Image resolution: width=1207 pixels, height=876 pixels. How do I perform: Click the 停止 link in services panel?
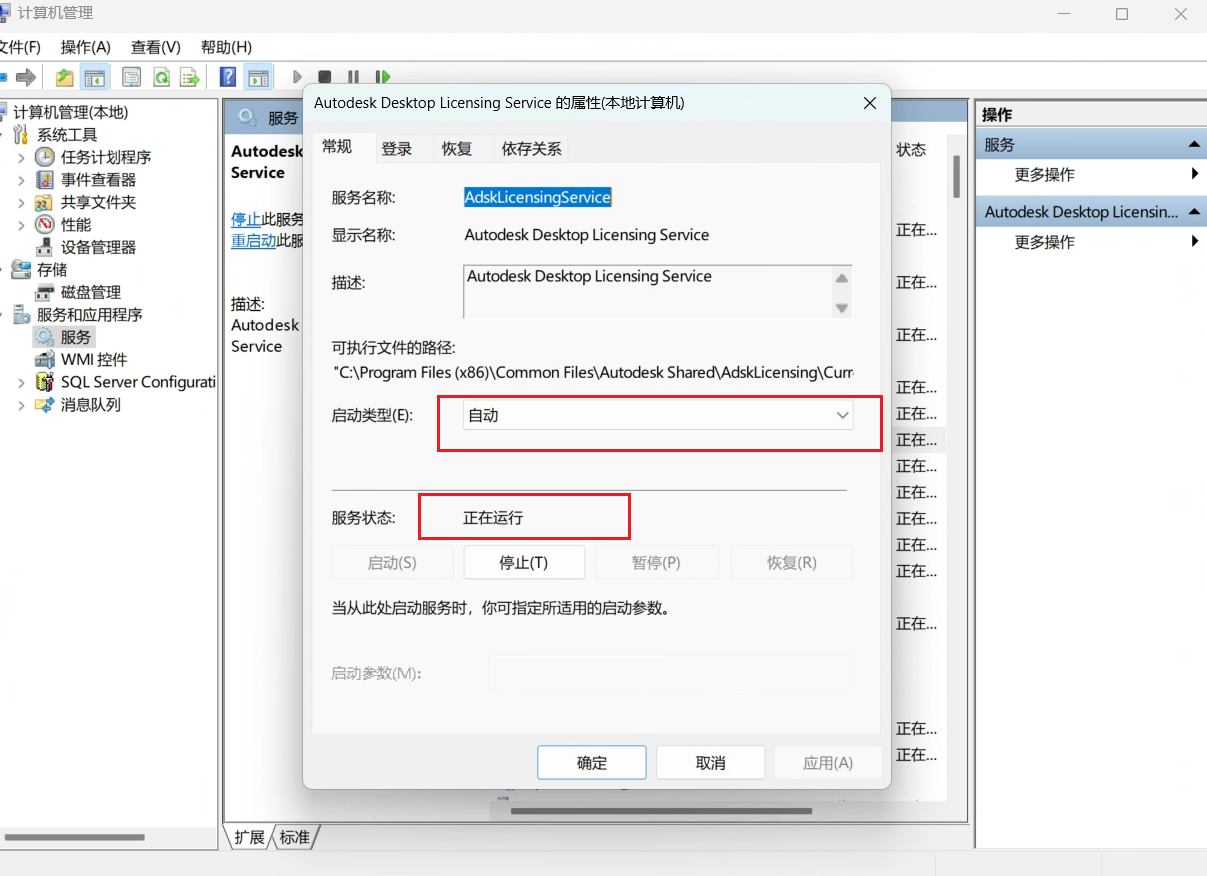[246, 219]
